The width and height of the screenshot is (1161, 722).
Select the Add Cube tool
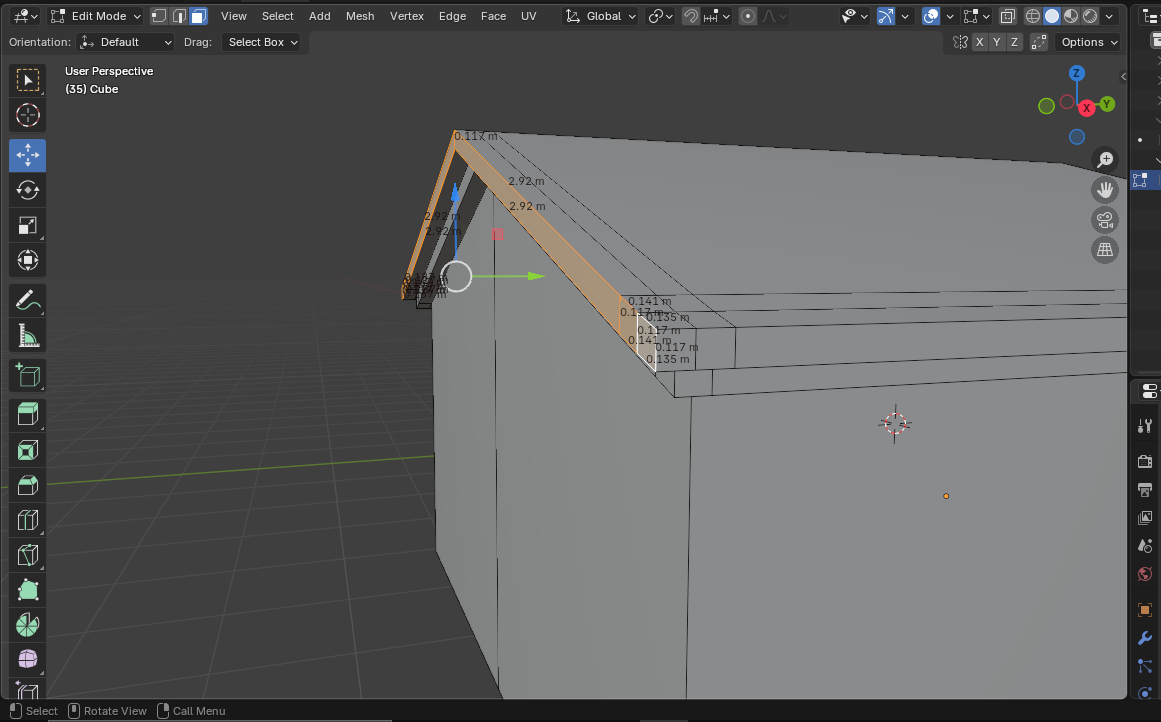coord(27,375)
